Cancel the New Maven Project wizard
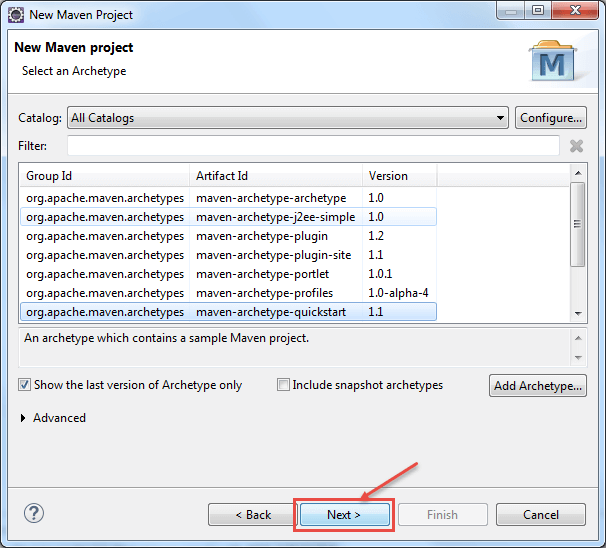 [x=540, y=515]
